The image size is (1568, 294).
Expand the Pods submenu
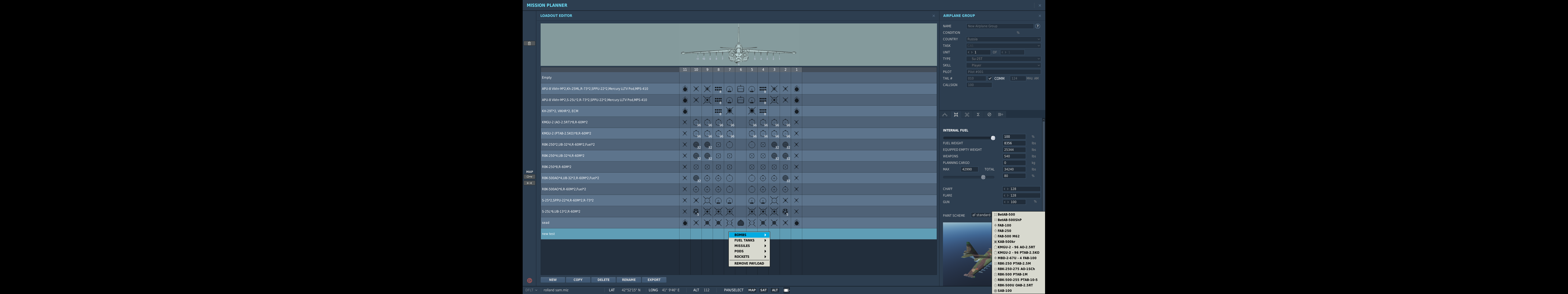point(749,251)
